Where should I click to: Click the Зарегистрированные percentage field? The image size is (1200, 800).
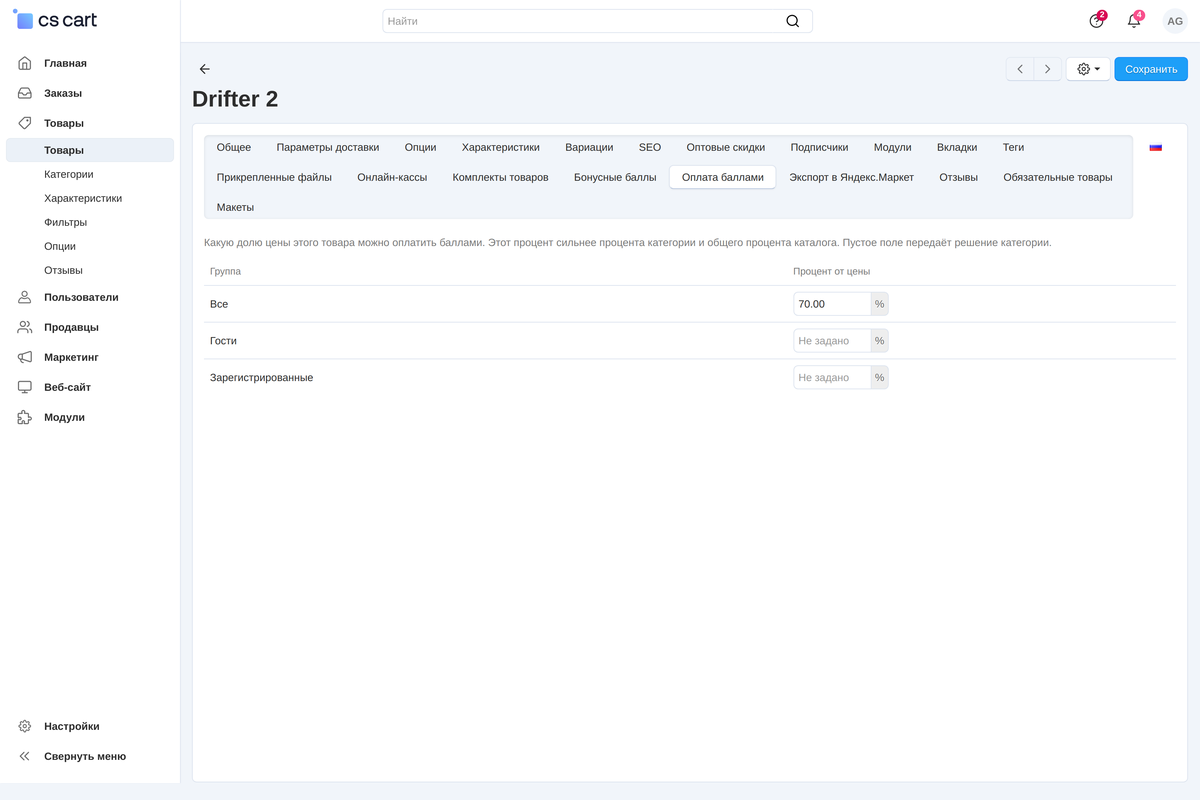832,378
